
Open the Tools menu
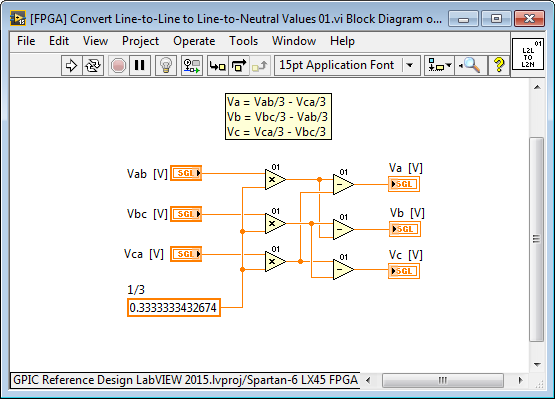coord(244,41)
